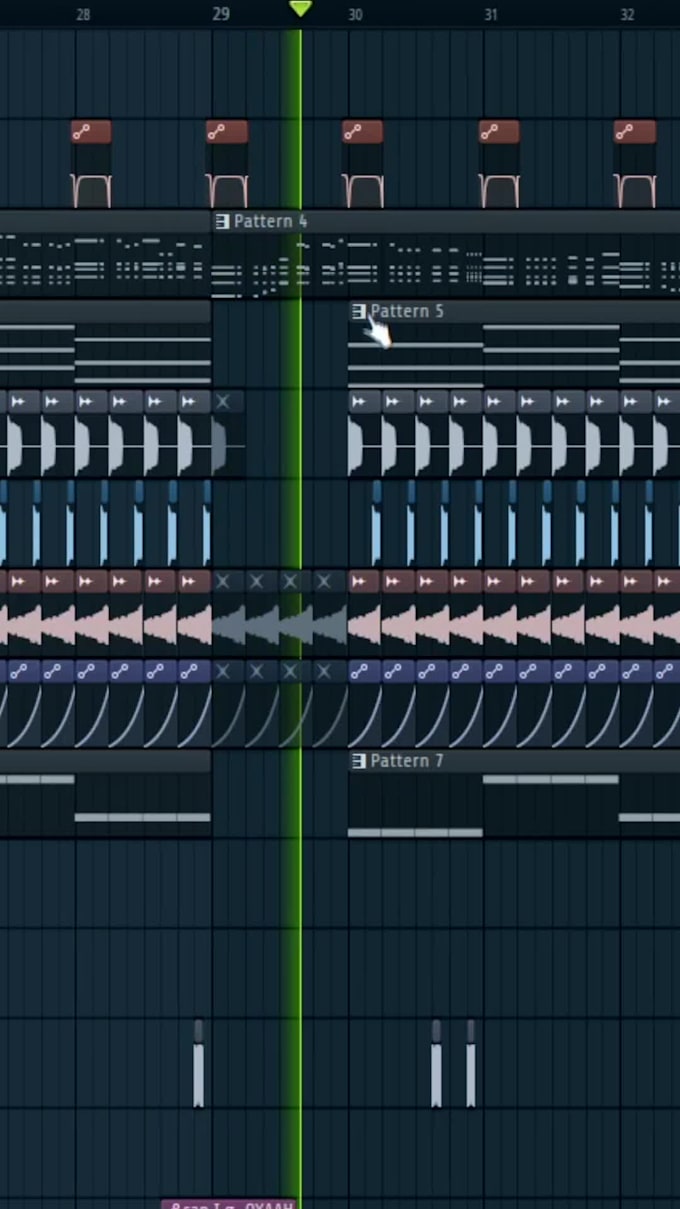
Task: Select the red automation clip icon at bar 30
Action: click(x=363, y=132)
